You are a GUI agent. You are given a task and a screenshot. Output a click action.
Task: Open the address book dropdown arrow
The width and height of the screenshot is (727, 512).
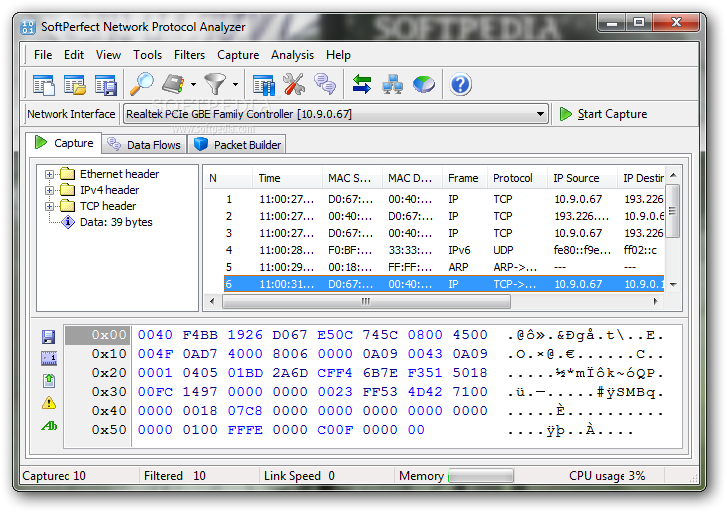(193, 84)
